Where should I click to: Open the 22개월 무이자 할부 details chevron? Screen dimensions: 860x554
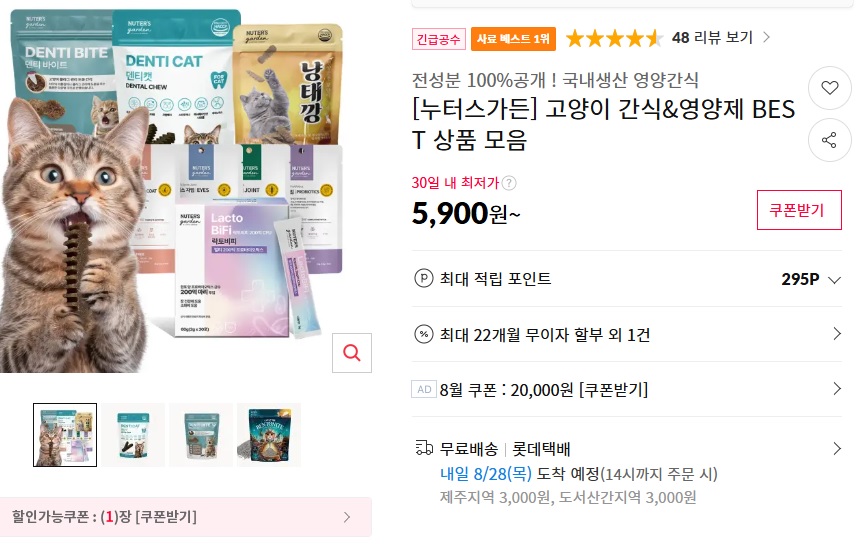837,333
